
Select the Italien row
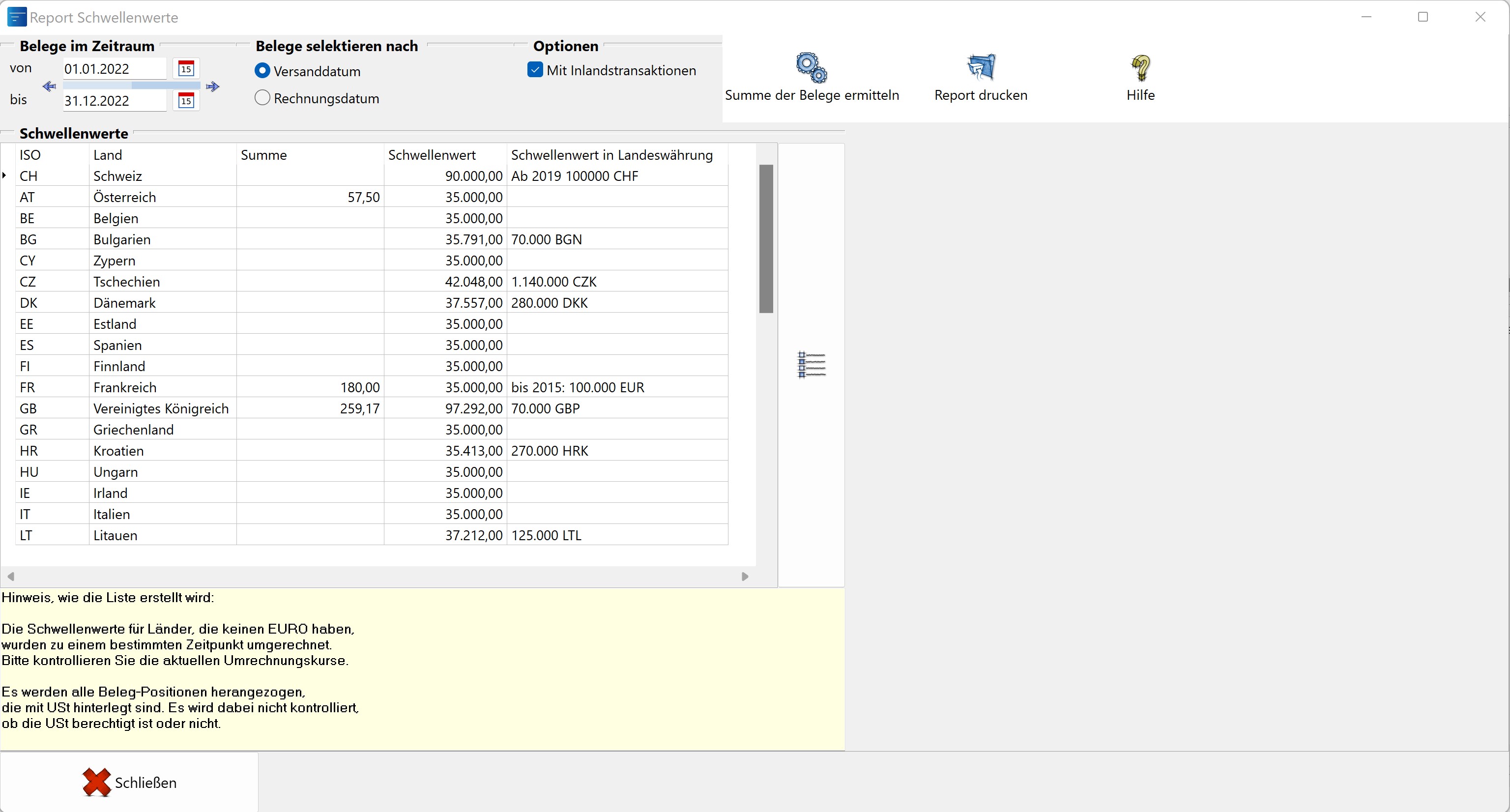point(372,514)
